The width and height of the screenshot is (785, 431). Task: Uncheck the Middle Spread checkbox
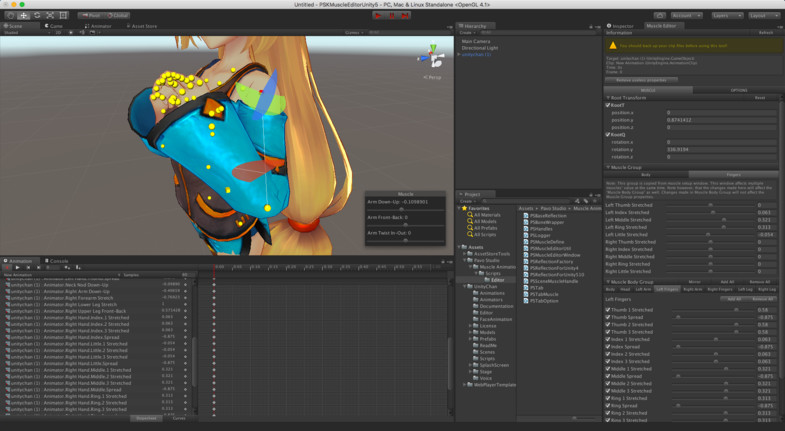pos(608,376)
